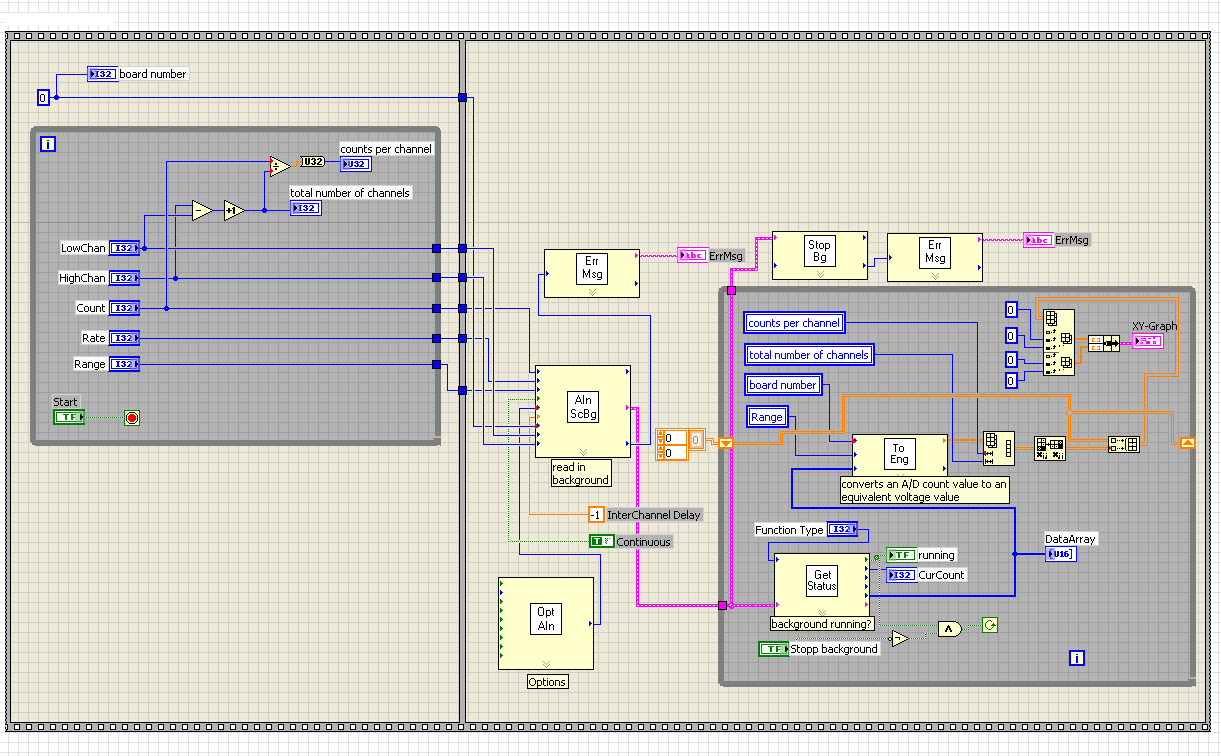Click the 'converts an A/D count value' description

(x=925, y=490)
